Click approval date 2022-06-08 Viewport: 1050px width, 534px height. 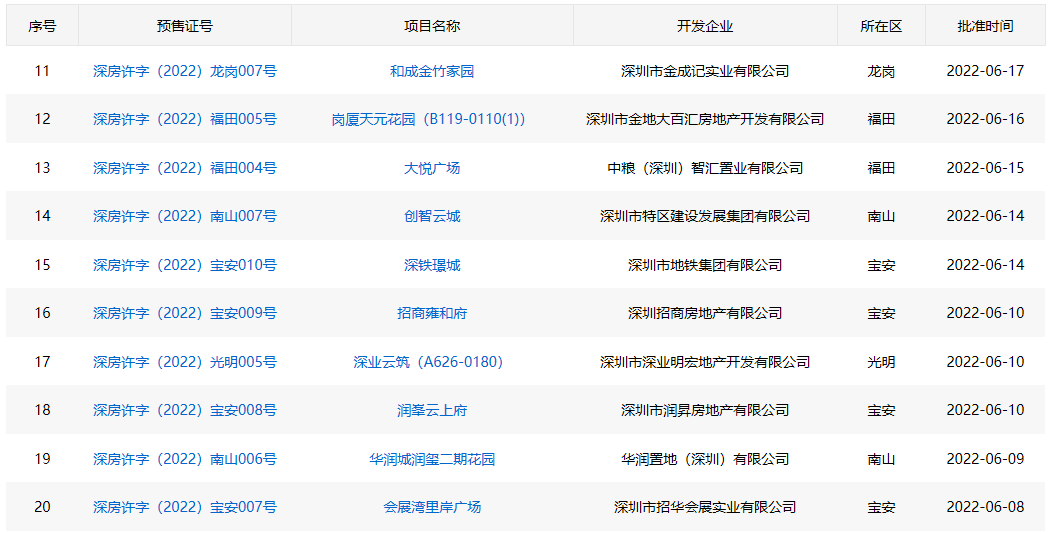tap(985, 508)
